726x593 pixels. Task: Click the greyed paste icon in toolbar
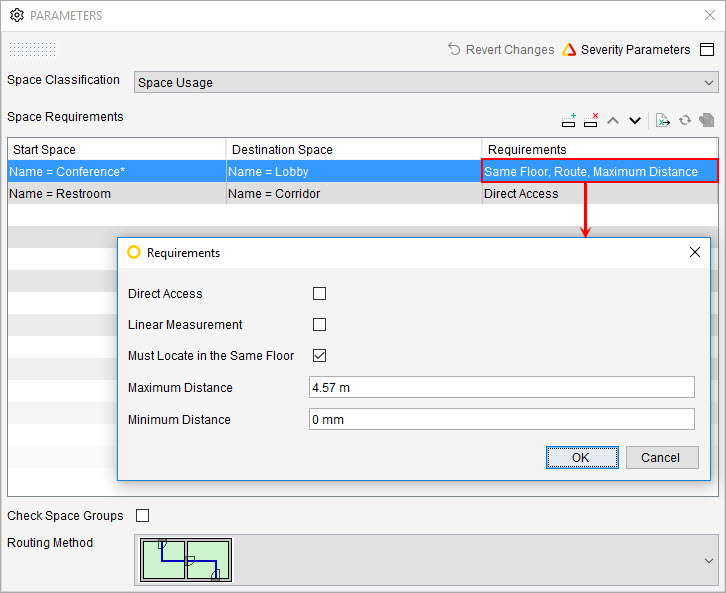tap(707, 120)
